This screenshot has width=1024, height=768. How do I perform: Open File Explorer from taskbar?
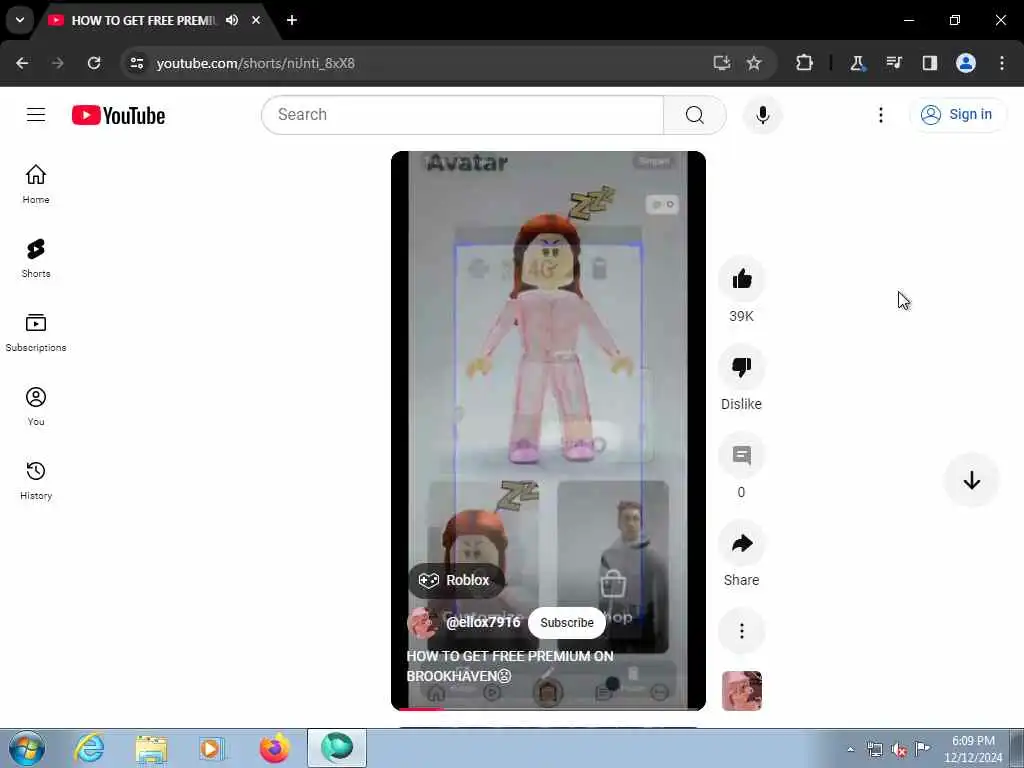[152, 748]
